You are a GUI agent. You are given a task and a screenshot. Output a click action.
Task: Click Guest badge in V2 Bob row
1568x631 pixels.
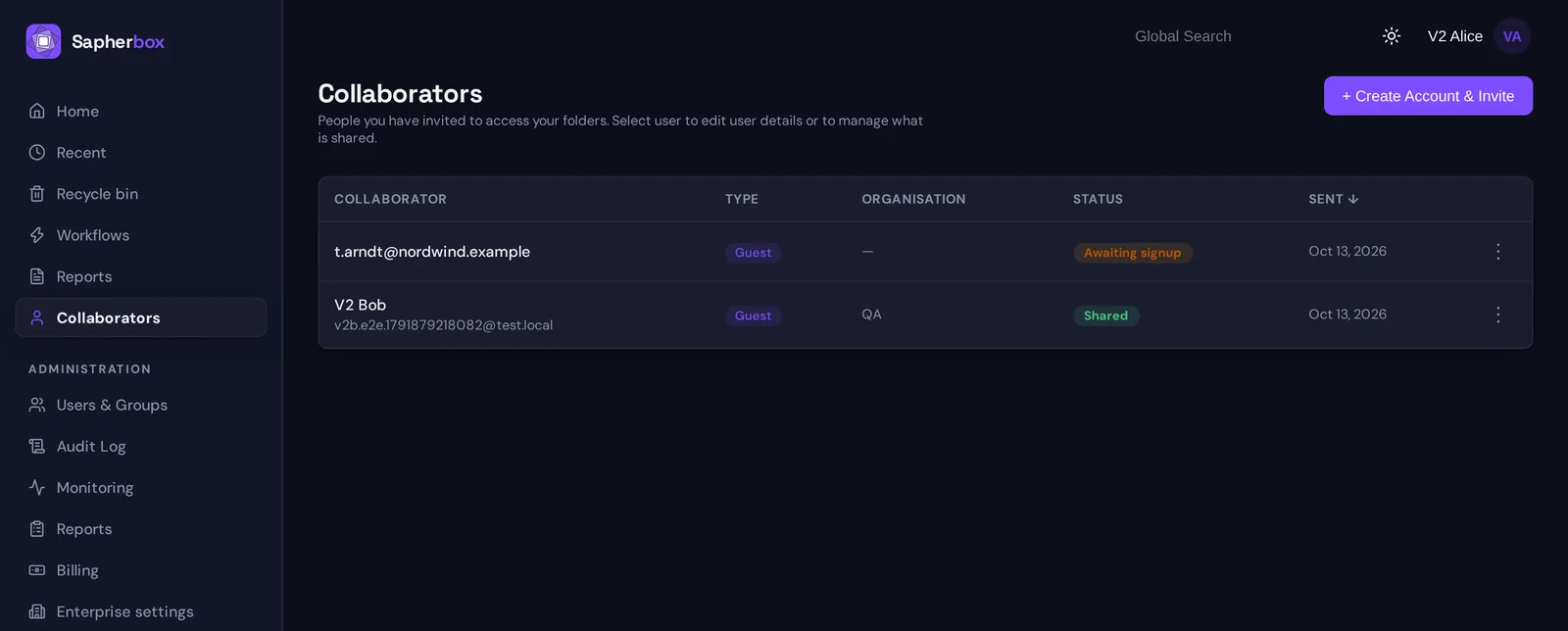coord(753,315)
